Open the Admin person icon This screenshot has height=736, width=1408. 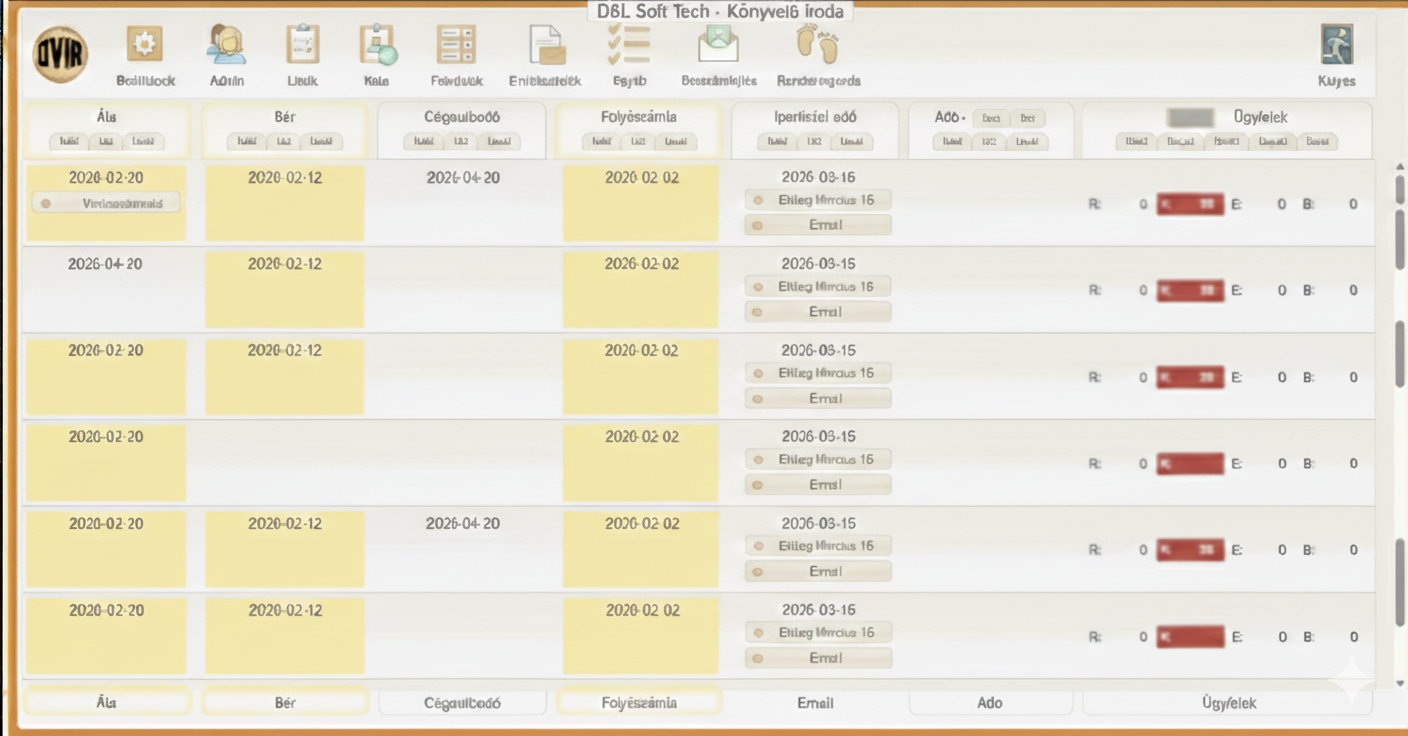[227, 45]
